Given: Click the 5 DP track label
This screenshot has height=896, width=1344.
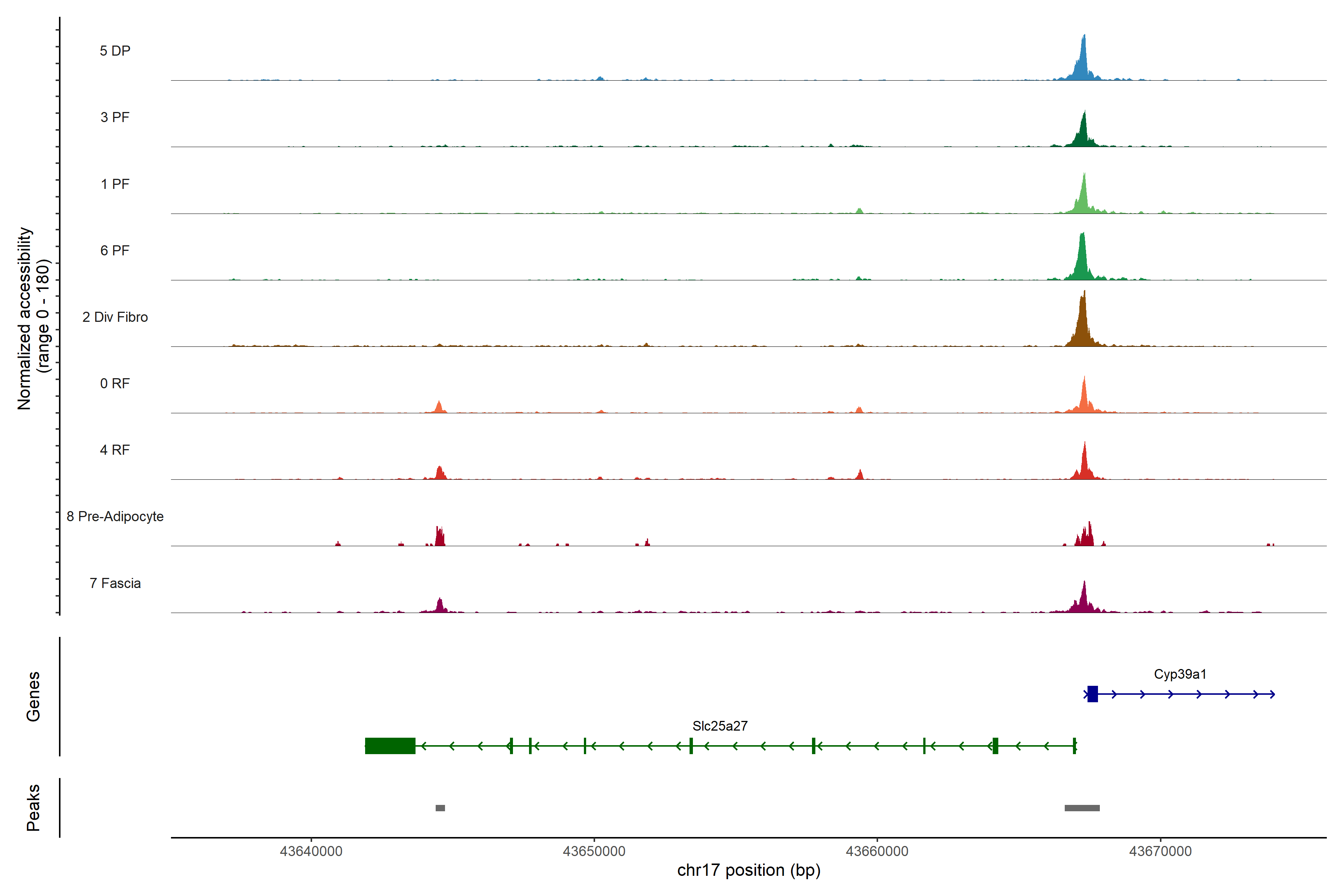Looking at the screenshot, I should (115, 51).
